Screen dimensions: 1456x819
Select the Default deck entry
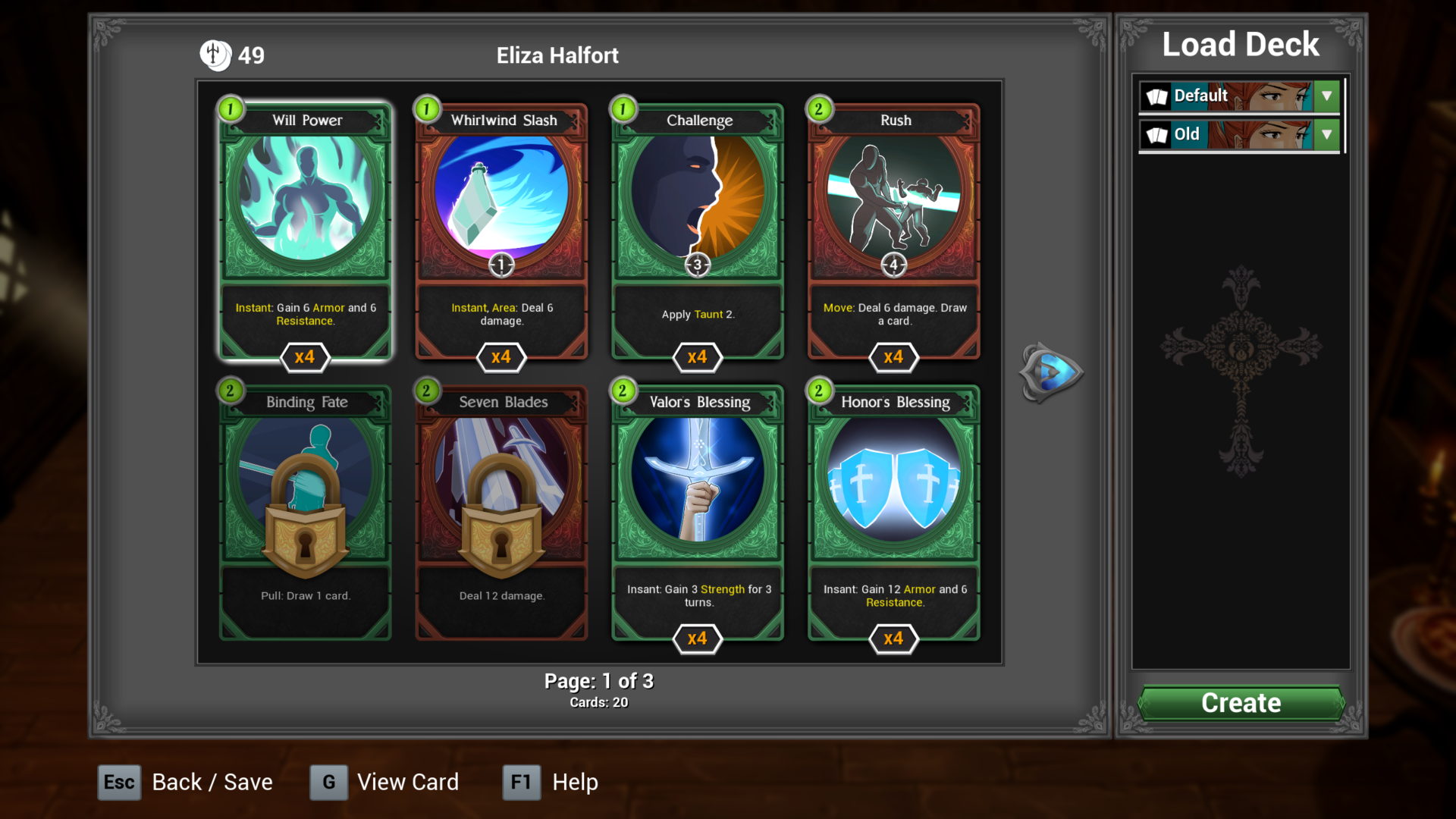[x=1240, y=96]
